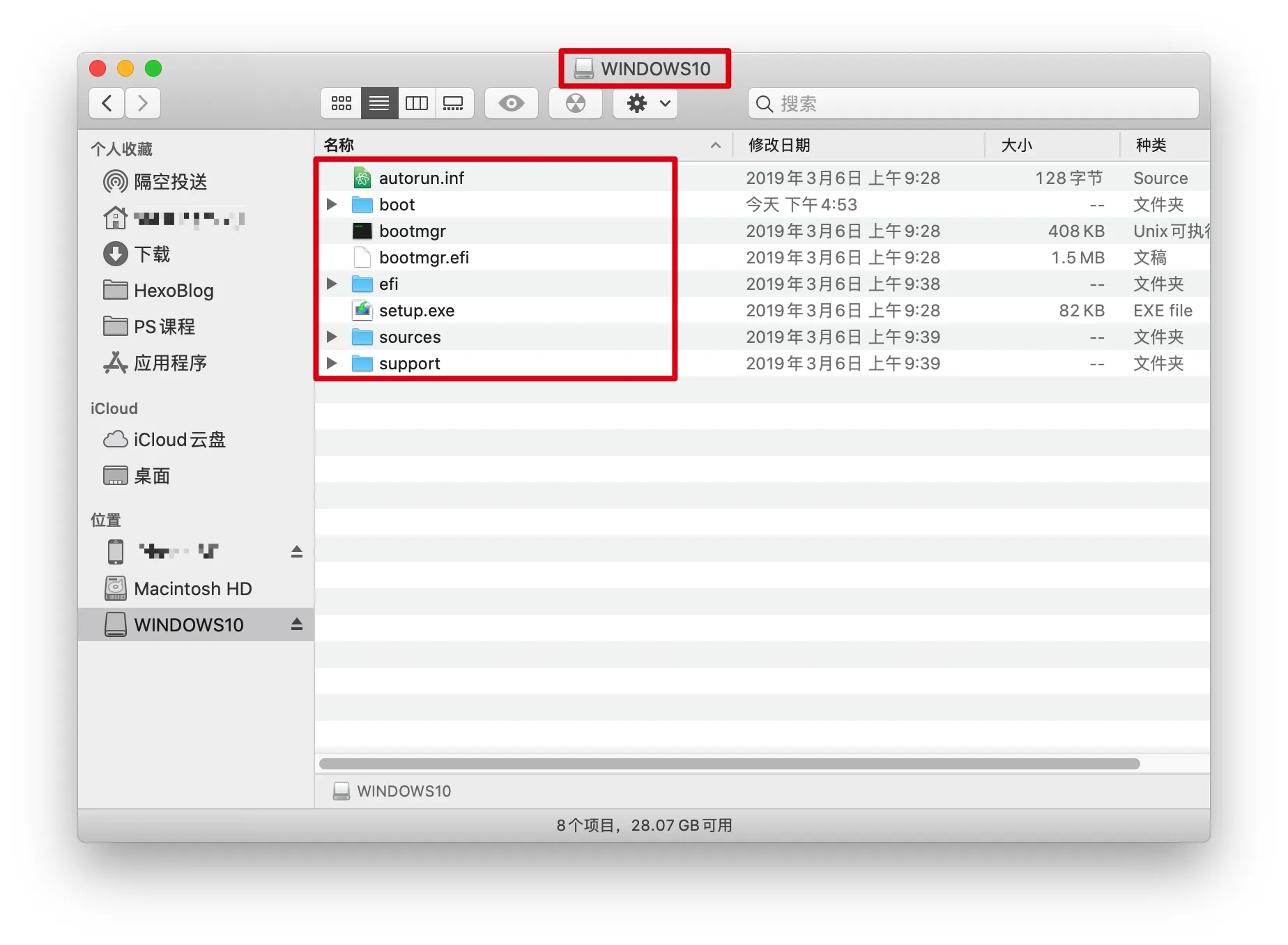The width and height of the screenshot is (1288, 945).
Task: Select the setup.exe file icon
Action: click(x=362, y=310)
